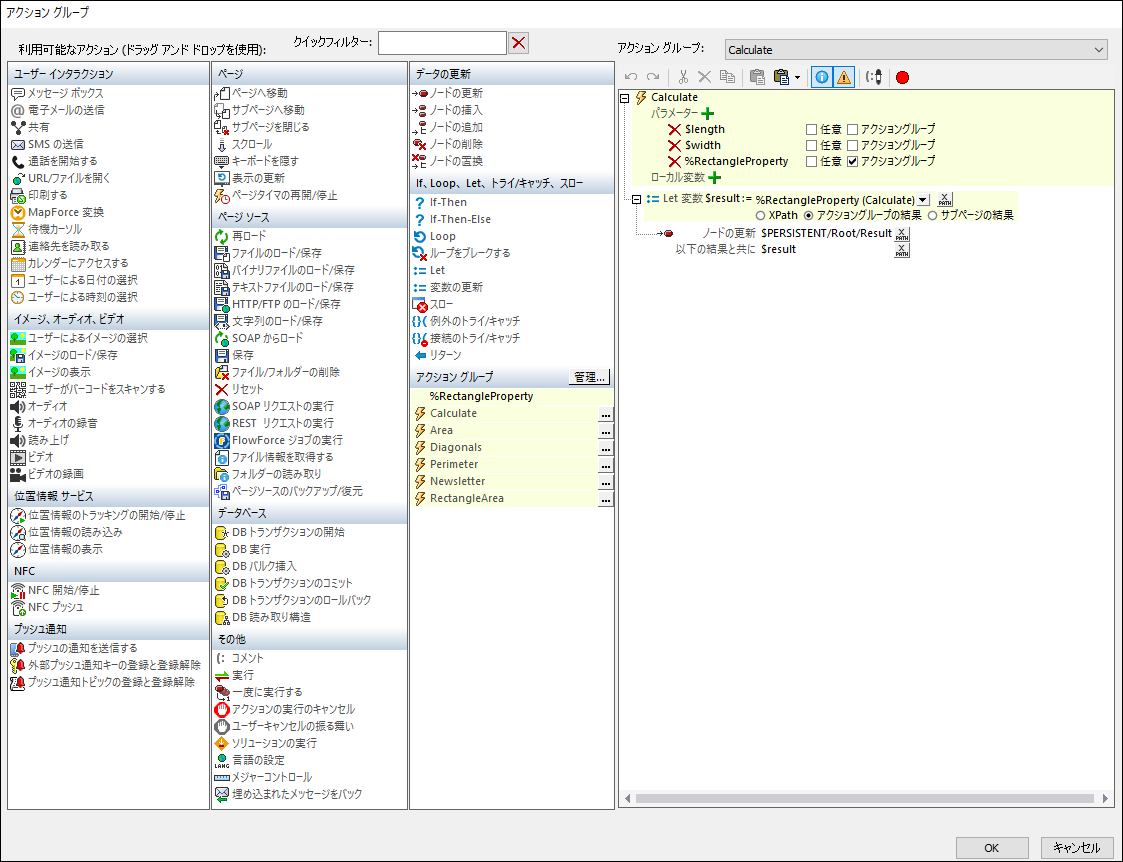Collapse the Calculate tree node
The width and height of the screenshot is (1123, 862).
pyautogui.click(x=626, y=98)
